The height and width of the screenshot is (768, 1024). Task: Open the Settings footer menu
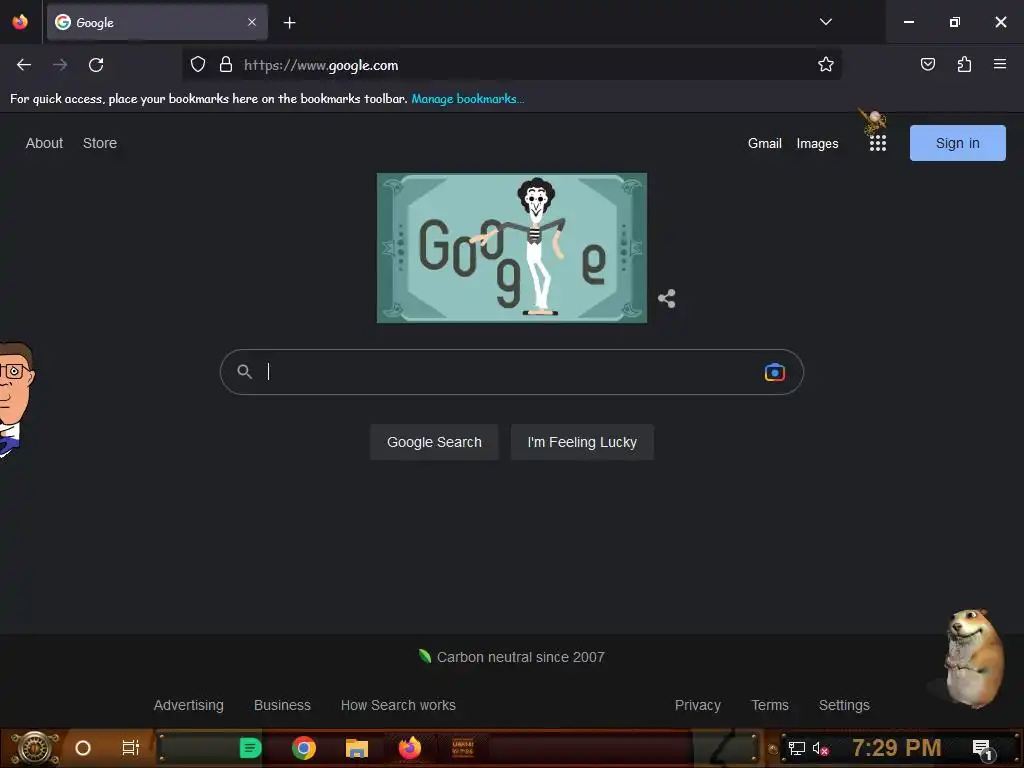(x=844, y=705)
